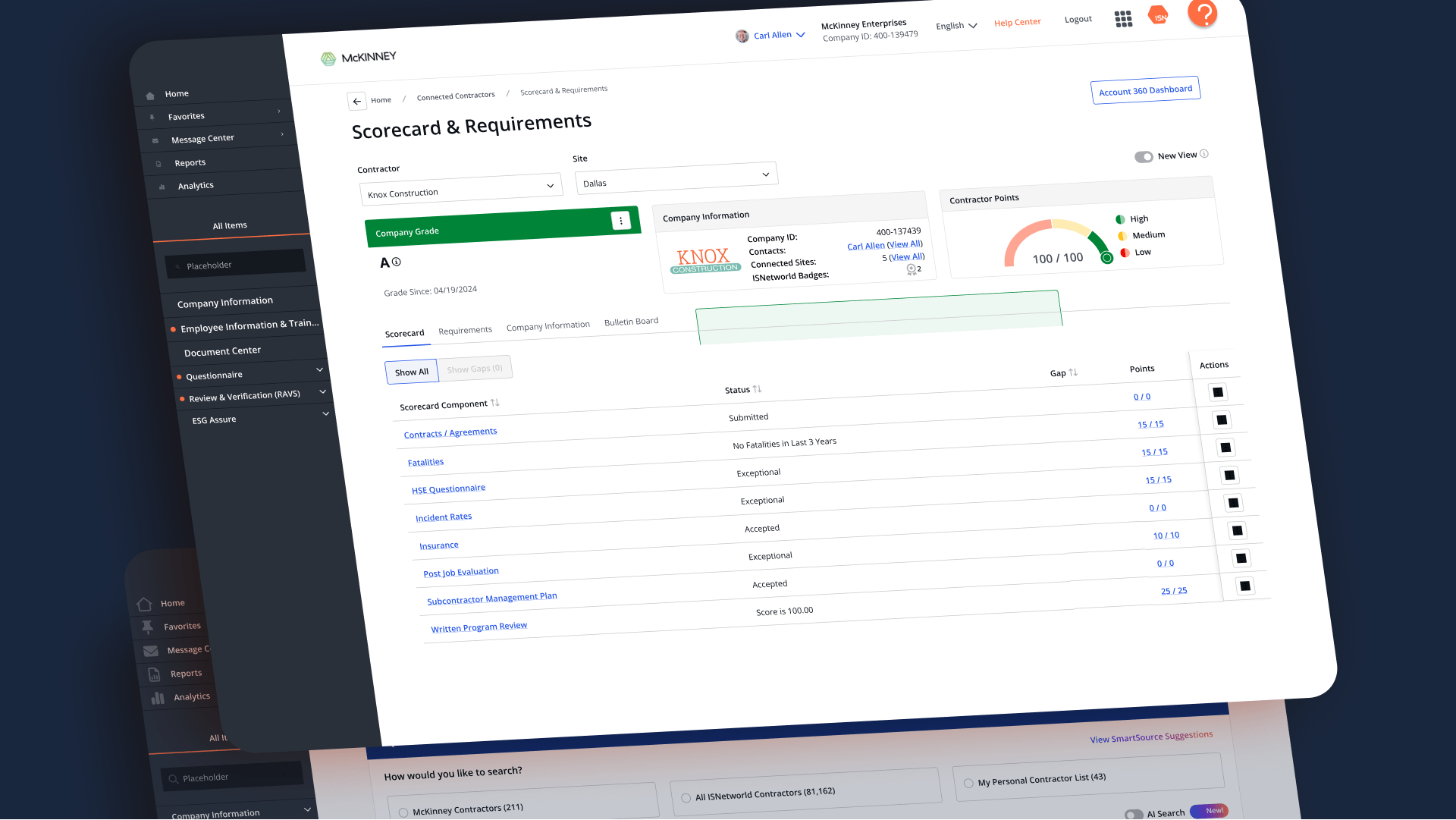The width and height of the screenshot is (1456, 820).
Task: Click the info icon next to New View
Action: 1204,154
